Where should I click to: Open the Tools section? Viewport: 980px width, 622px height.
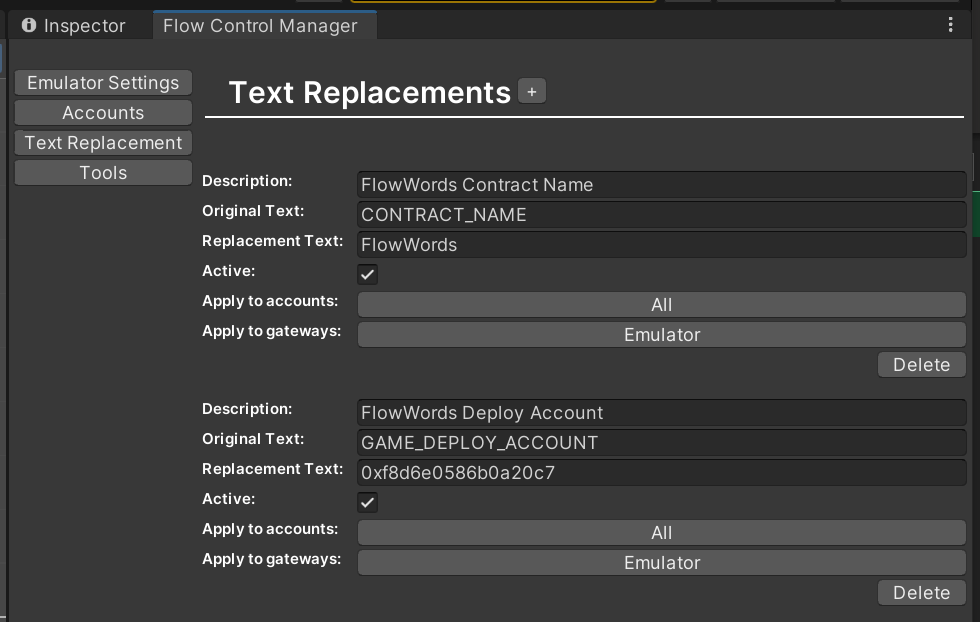pos(102,172)
